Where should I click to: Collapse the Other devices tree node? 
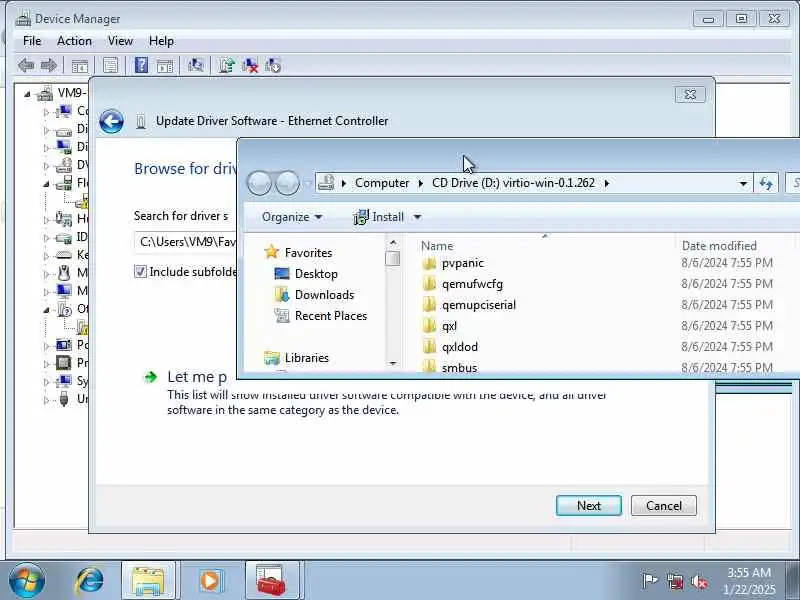pyautogui.click(x=46, y=310)
